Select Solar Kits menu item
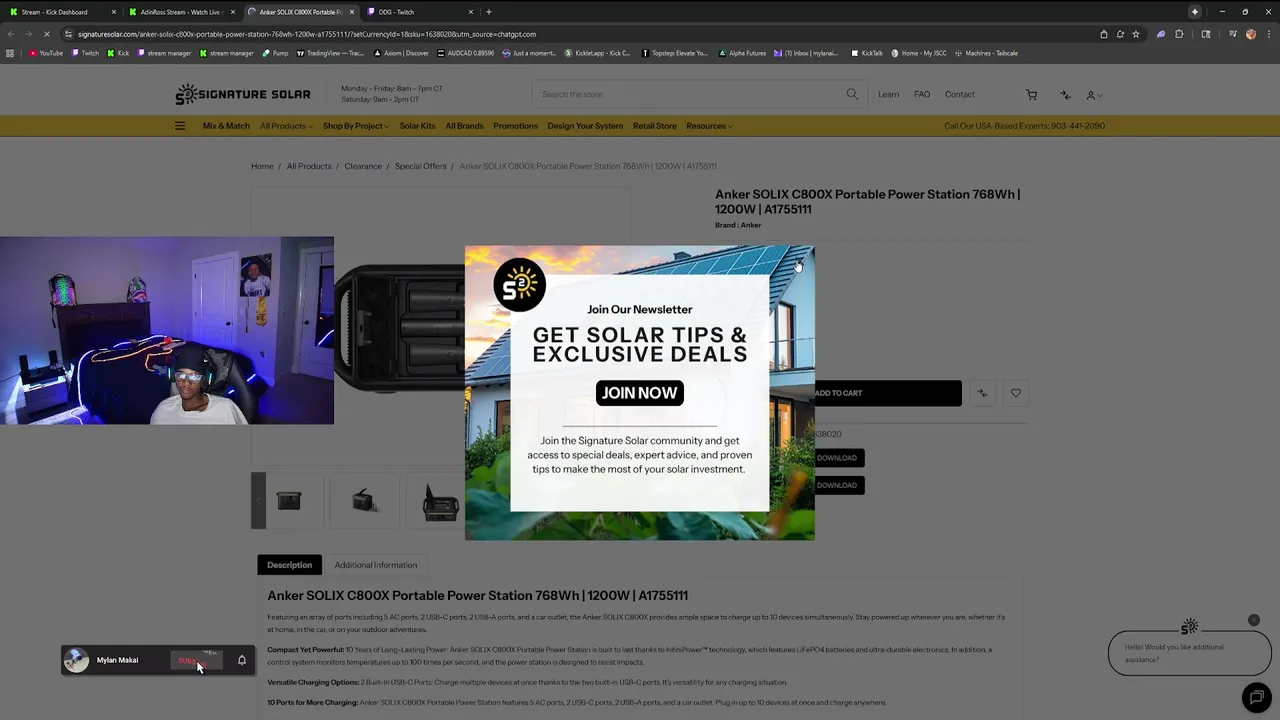 tap(417, 126)
